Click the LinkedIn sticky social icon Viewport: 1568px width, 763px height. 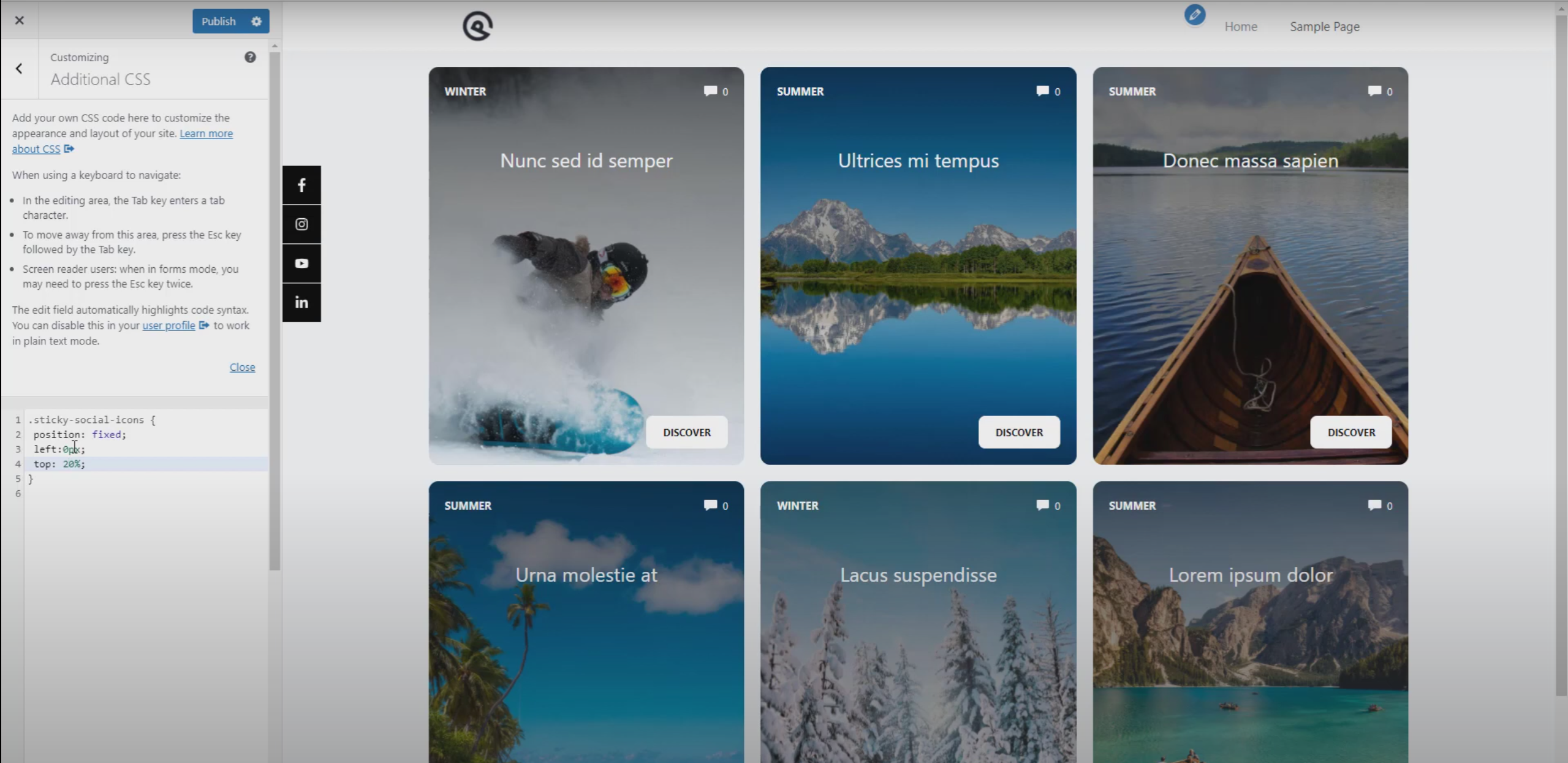click(301, 302)
